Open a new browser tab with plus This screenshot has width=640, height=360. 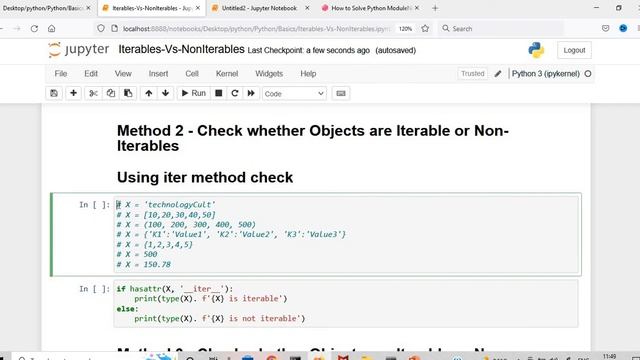click(435, 8)
